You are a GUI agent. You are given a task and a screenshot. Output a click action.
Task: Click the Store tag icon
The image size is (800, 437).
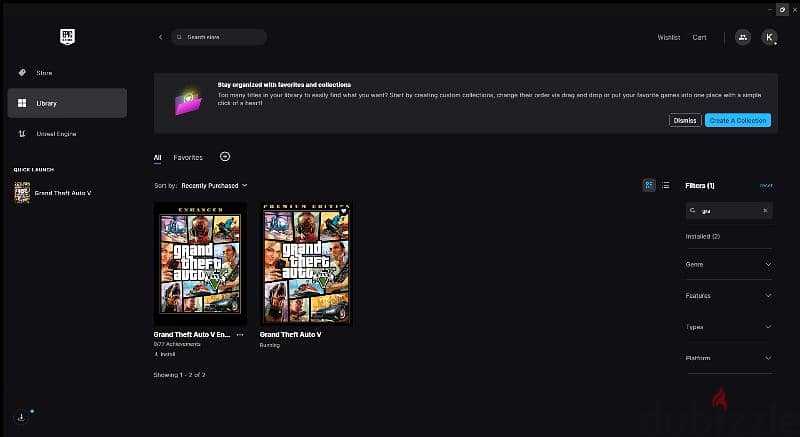[22, 73]
